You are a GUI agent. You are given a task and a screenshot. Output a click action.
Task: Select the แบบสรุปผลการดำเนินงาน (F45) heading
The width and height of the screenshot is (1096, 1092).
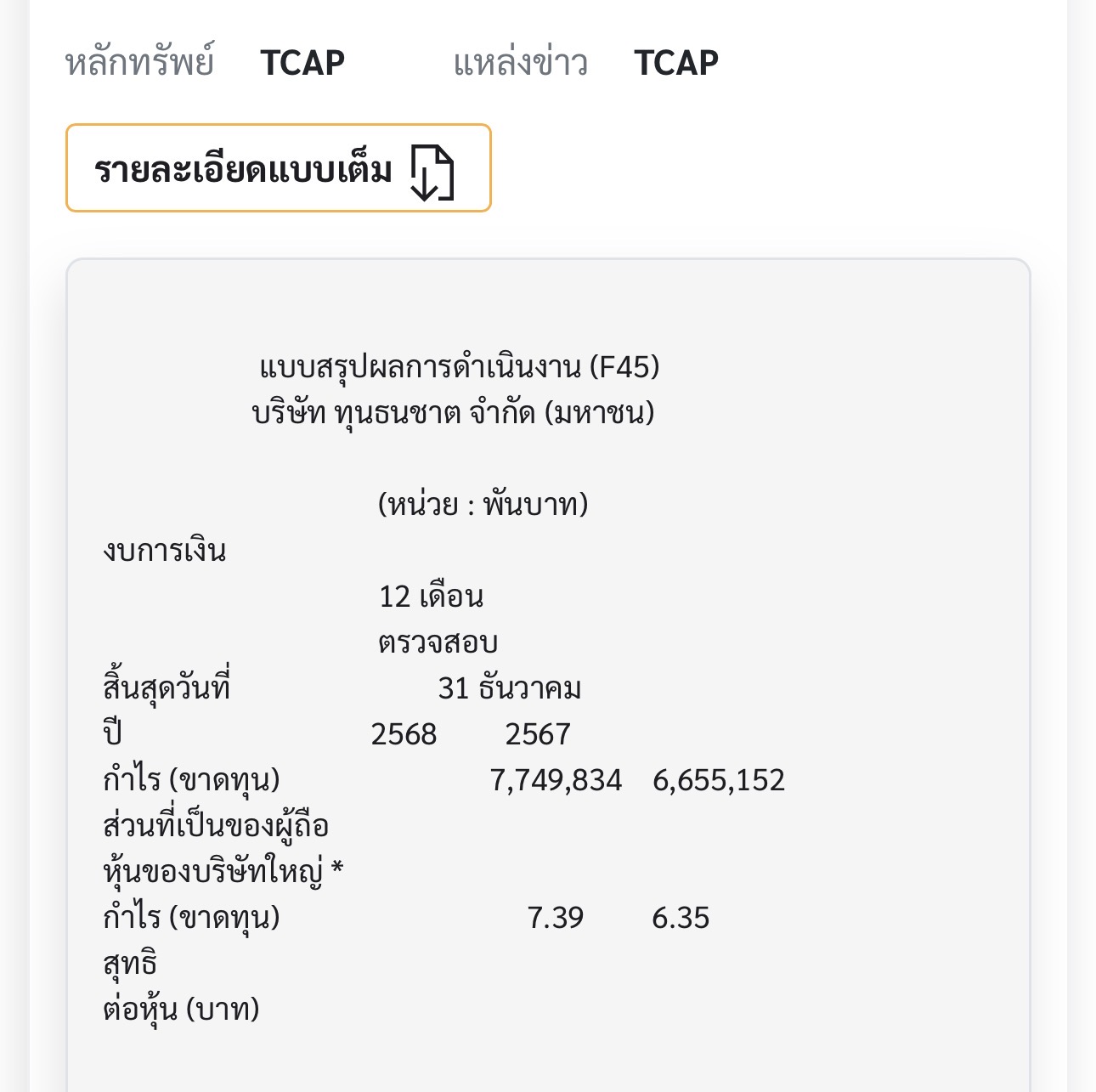point(460,367)
